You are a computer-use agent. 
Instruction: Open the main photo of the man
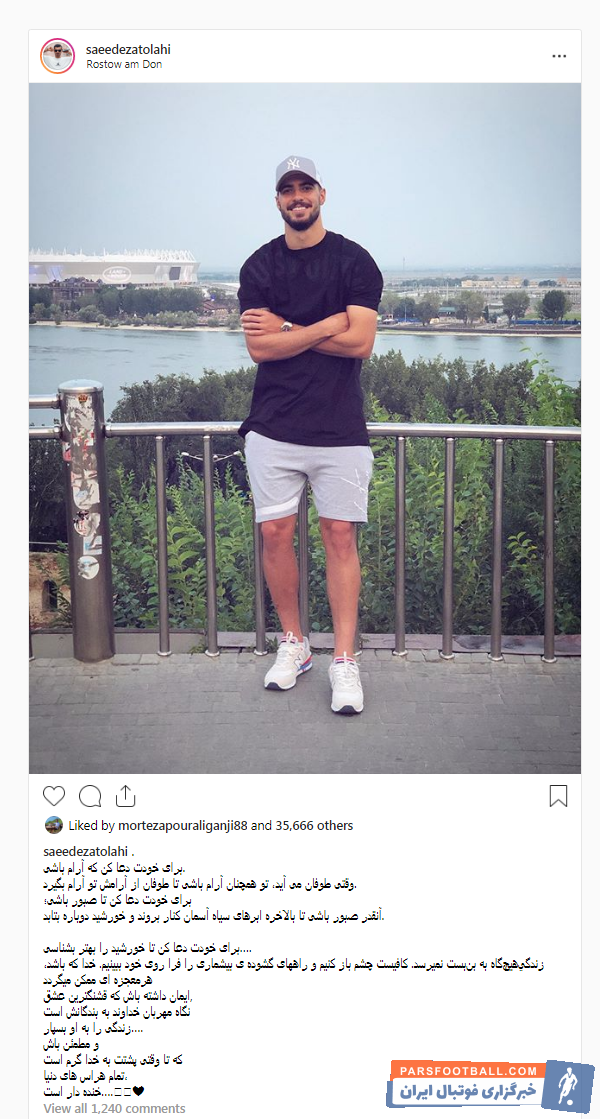[305, 428]
